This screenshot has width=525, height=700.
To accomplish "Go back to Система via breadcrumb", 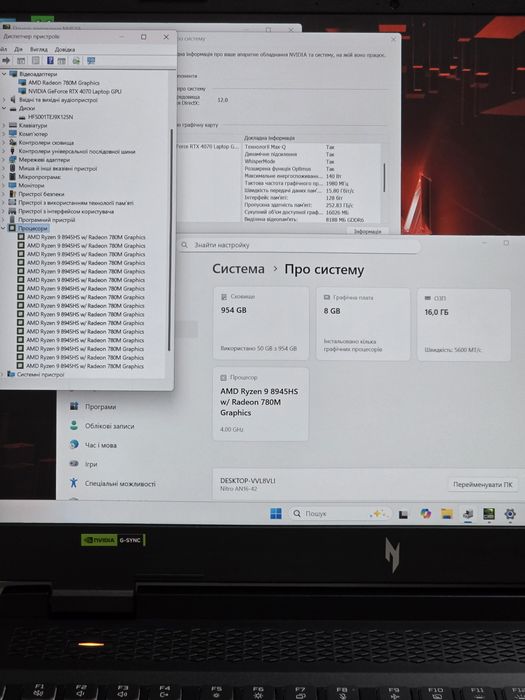I will click(x=238, y=269).
